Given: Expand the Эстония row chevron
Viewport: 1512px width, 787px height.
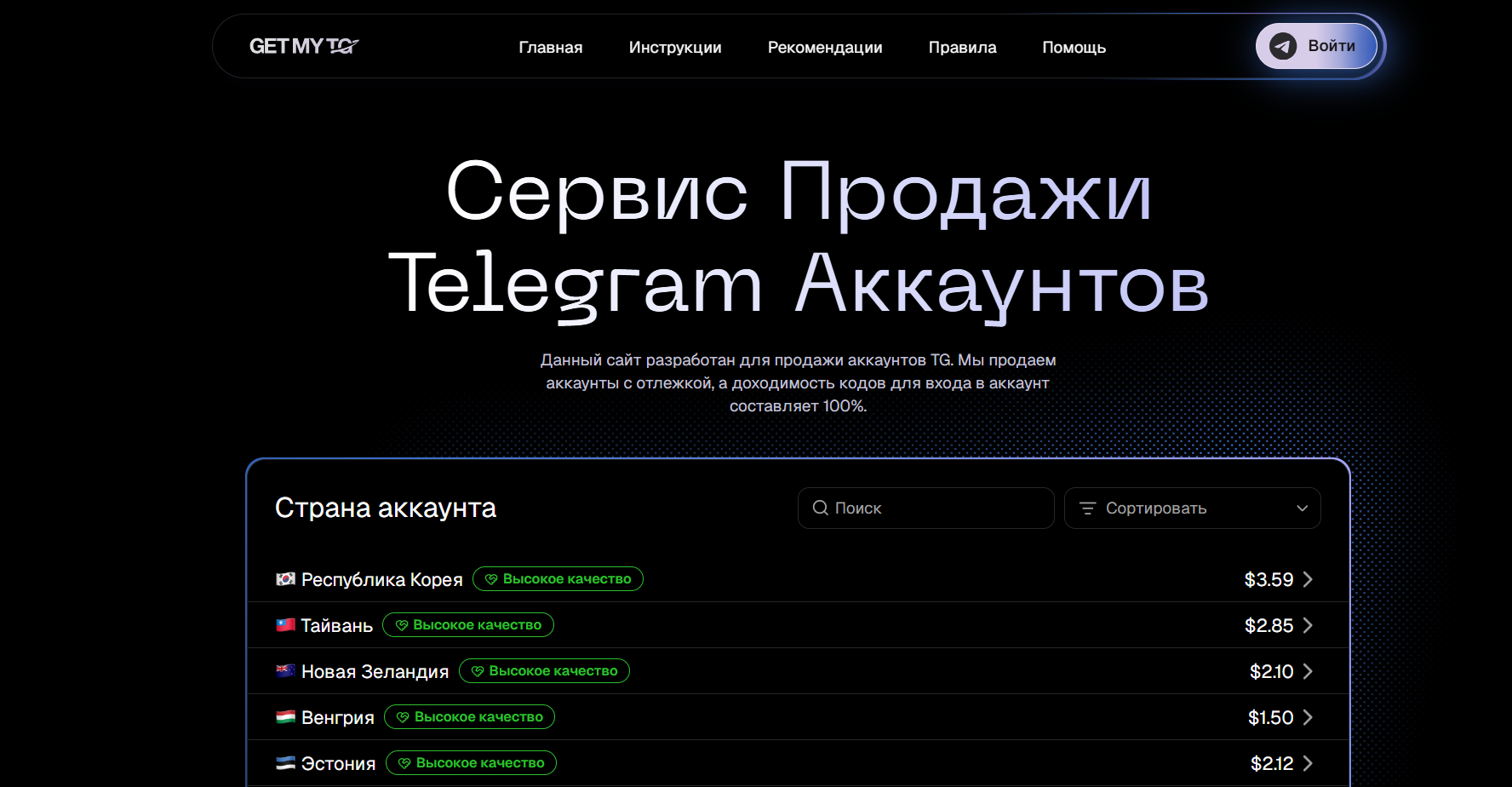Looking at the screenshot, I should point(1309,763).
